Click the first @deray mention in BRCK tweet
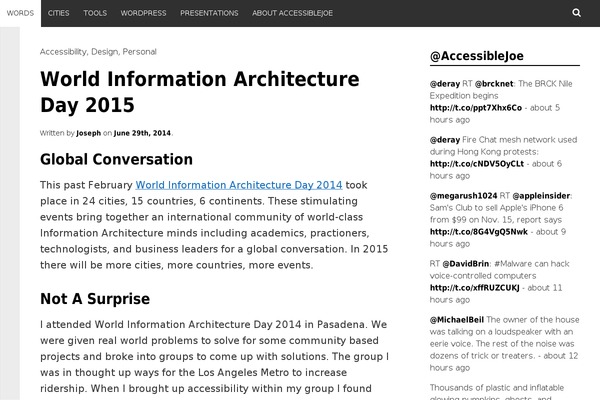 [445, 84]
